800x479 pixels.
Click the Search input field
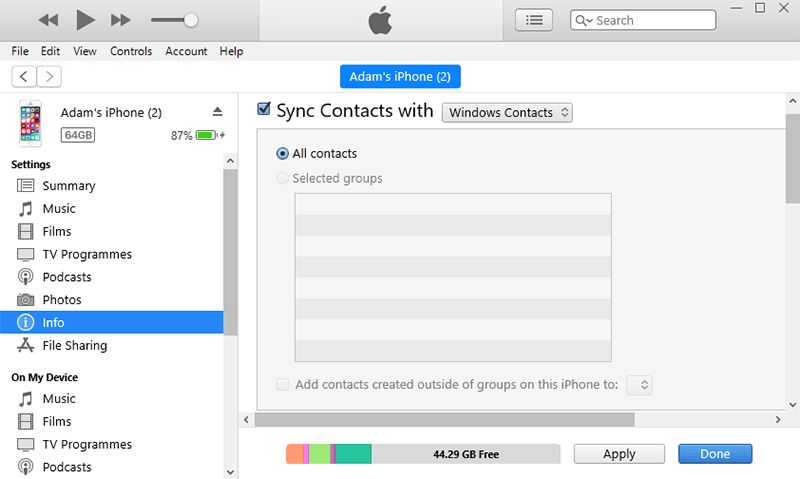643,20
